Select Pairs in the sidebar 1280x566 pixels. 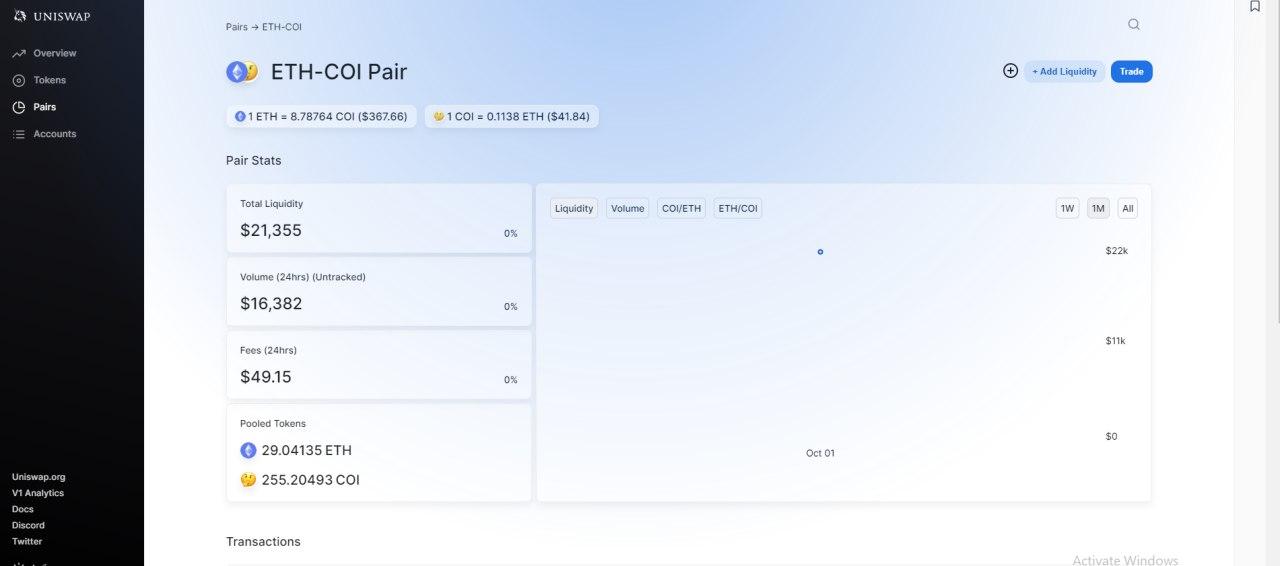[x=44, y=107]
